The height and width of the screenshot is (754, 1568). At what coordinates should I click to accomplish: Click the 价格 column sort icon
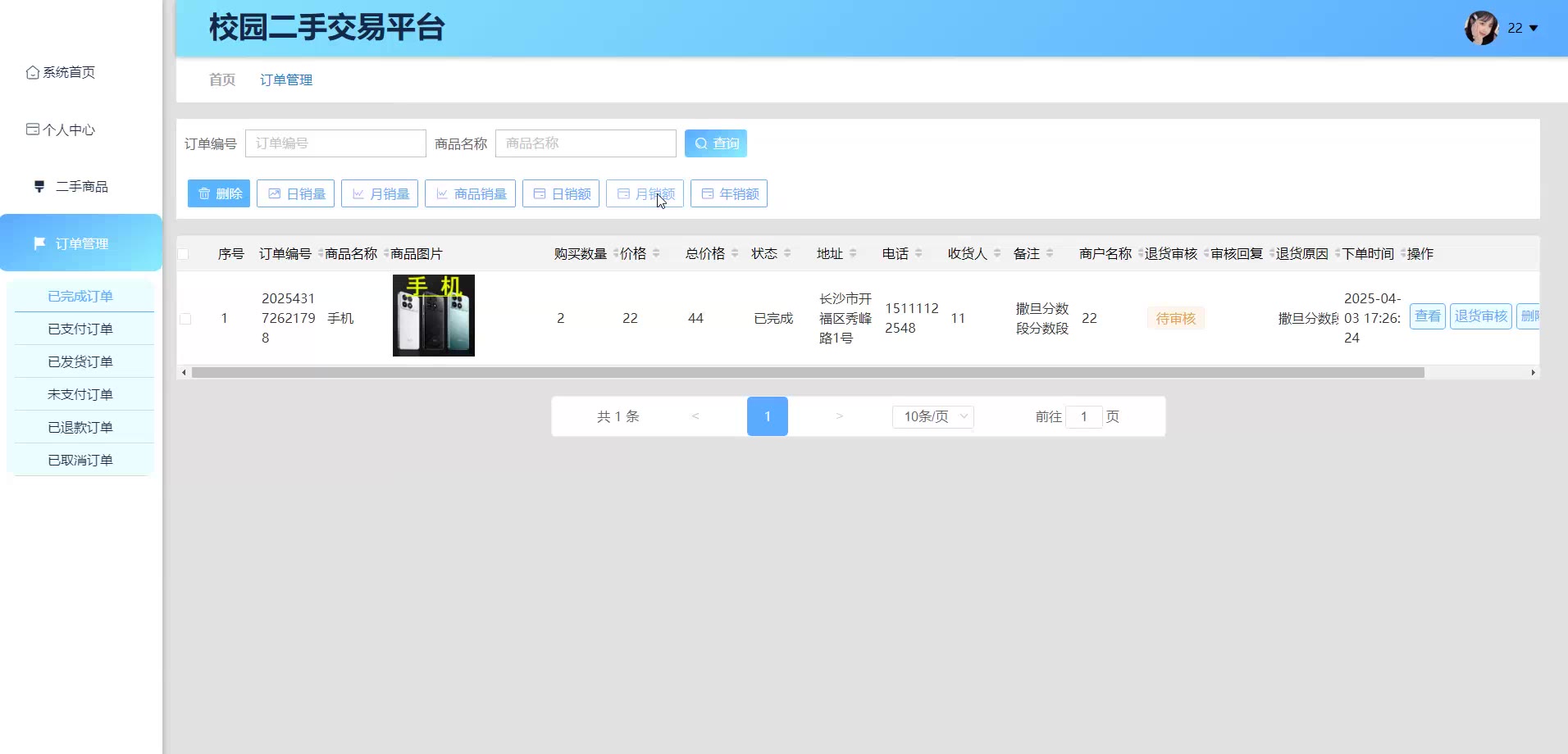tap(656, 254)
